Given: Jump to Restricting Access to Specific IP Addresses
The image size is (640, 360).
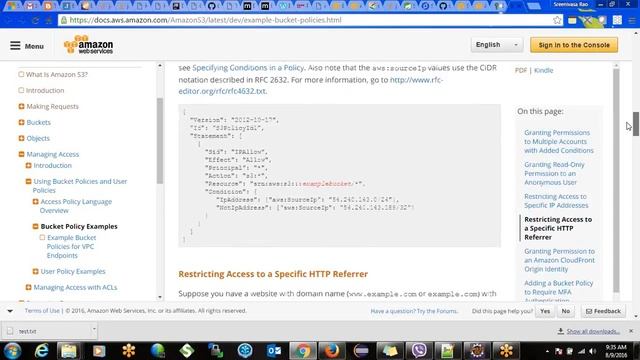Looking at the screenshot, I should [x=556, y=201].
